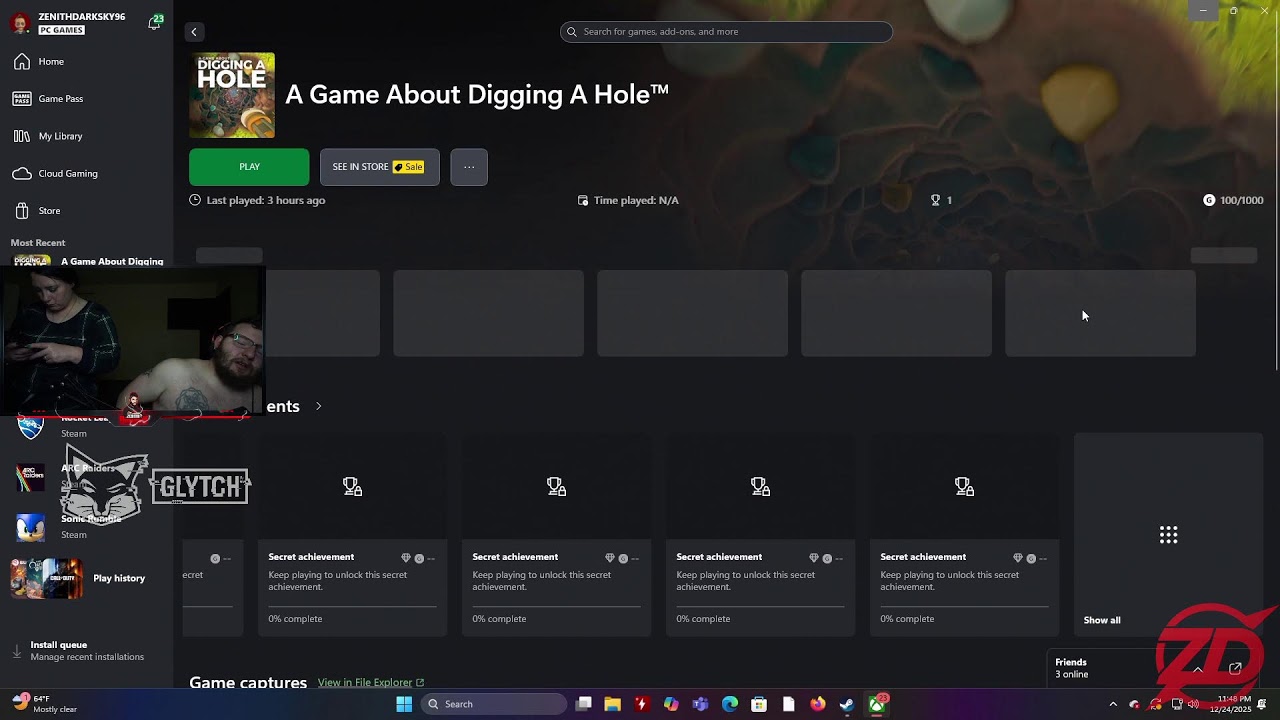Click the search box for games and add-ons
This screenshot has height=720, width=1280.
point(726,32)
